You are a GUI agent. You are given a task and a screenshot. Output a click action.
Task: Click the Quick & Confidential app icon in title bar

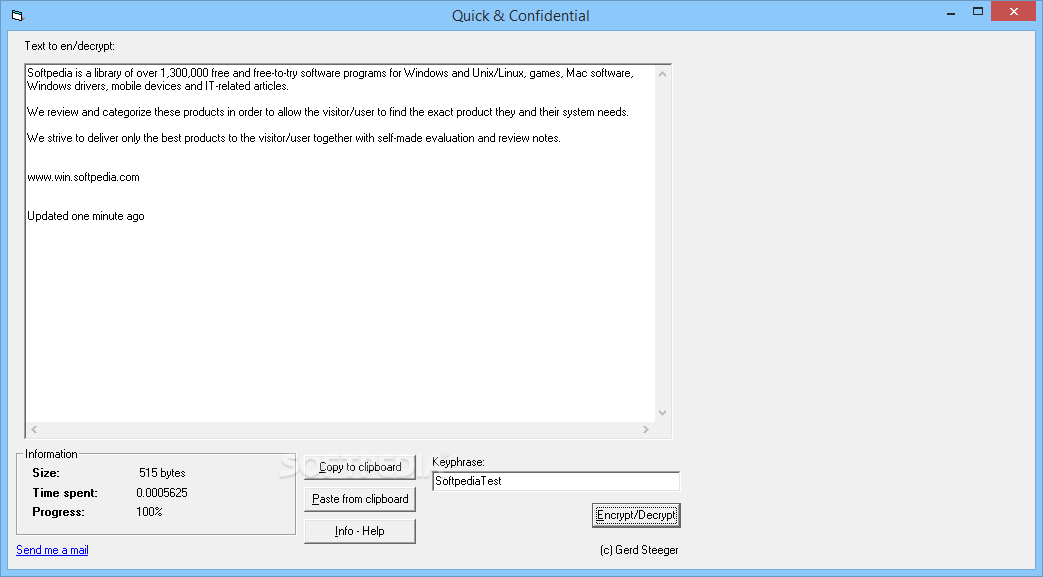pyautogui.click(x=17, y=15)
